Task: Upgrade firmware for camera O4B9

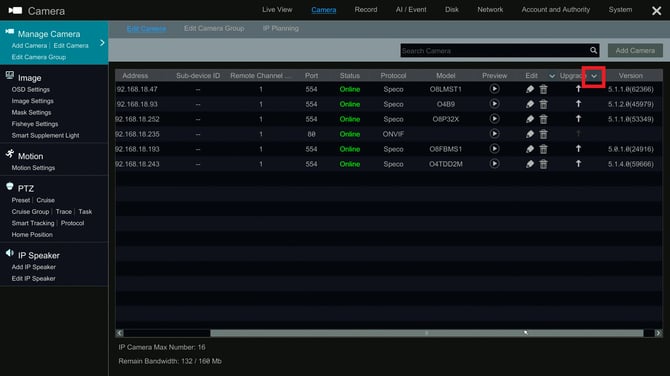Action: pos(578,103)
